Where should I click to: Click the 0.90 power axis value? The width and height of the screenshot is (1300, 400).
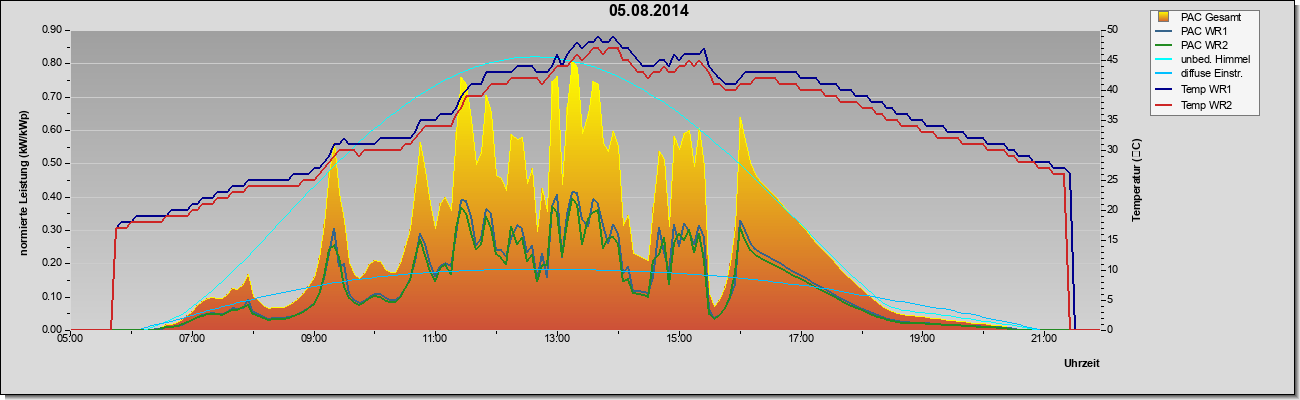[x=52, y=30]
